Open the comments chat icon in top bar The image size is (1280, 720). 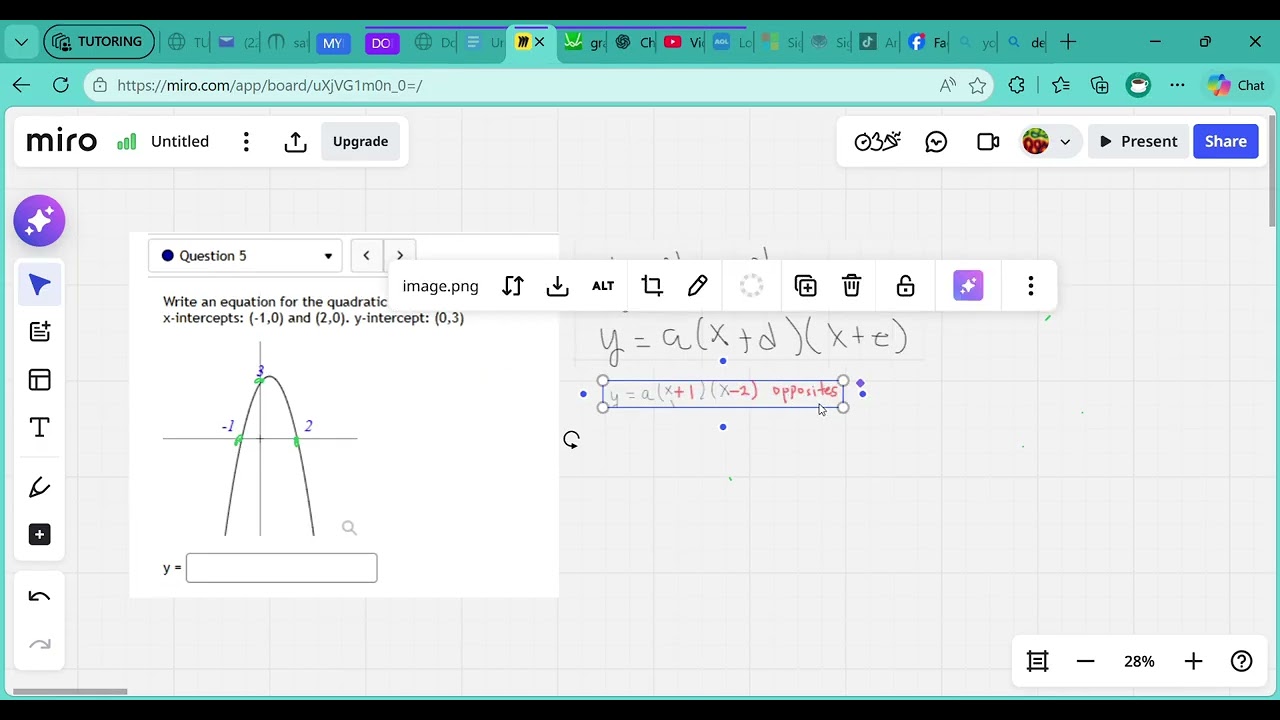(936, 142)
